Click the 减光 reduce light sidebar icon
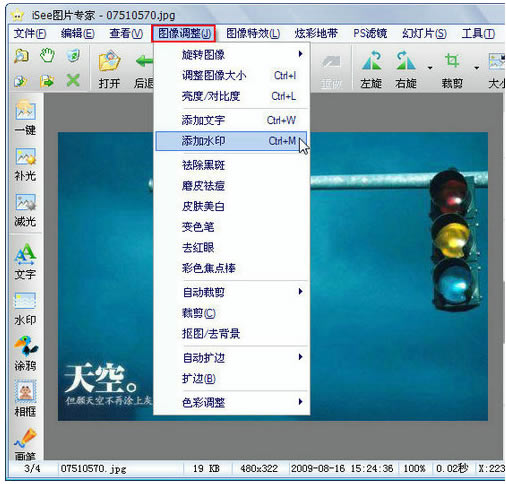This screenshot has height=484, width=506. 25,202
